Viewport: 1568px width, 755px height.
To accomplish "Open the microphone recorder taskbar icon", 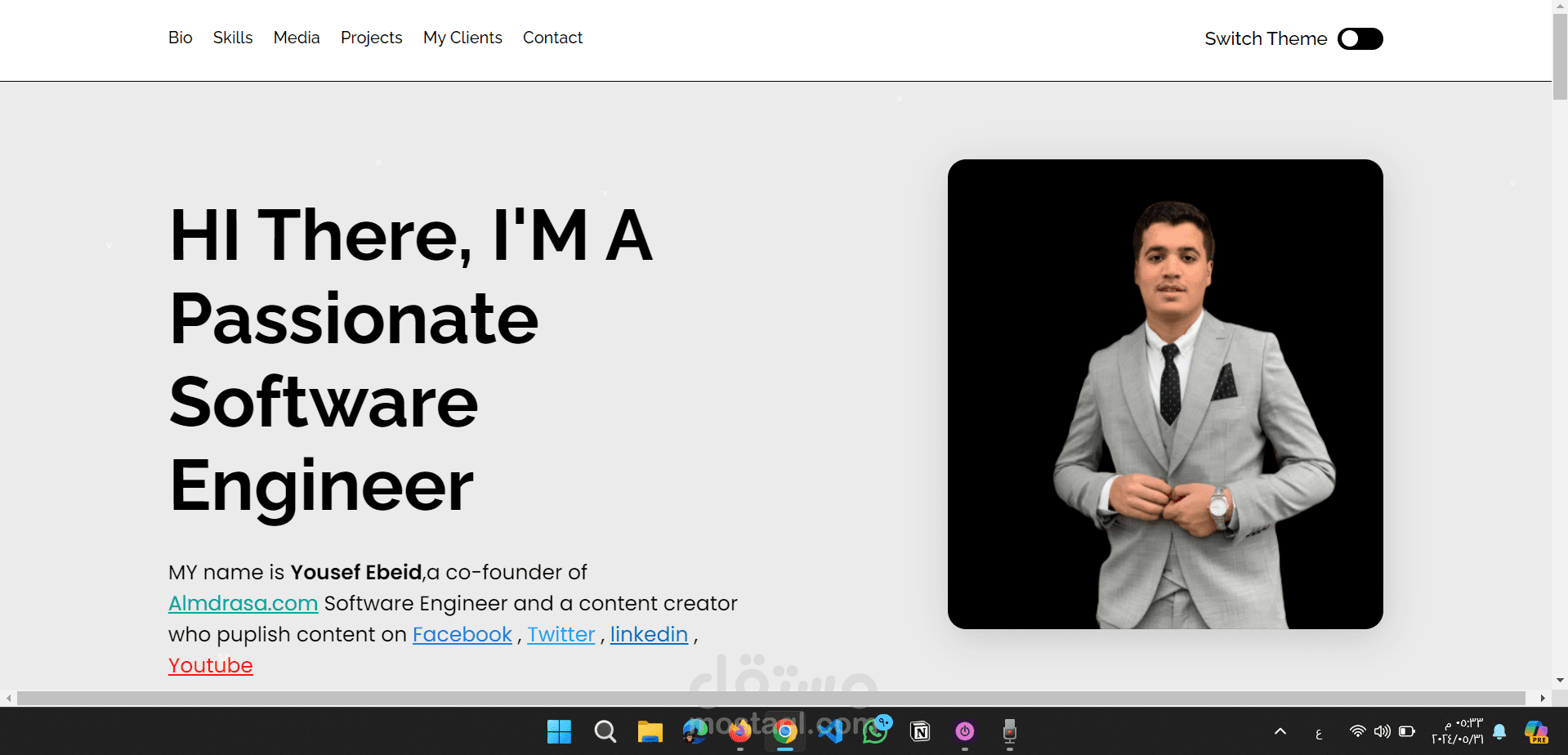I will coord(1010,731).
